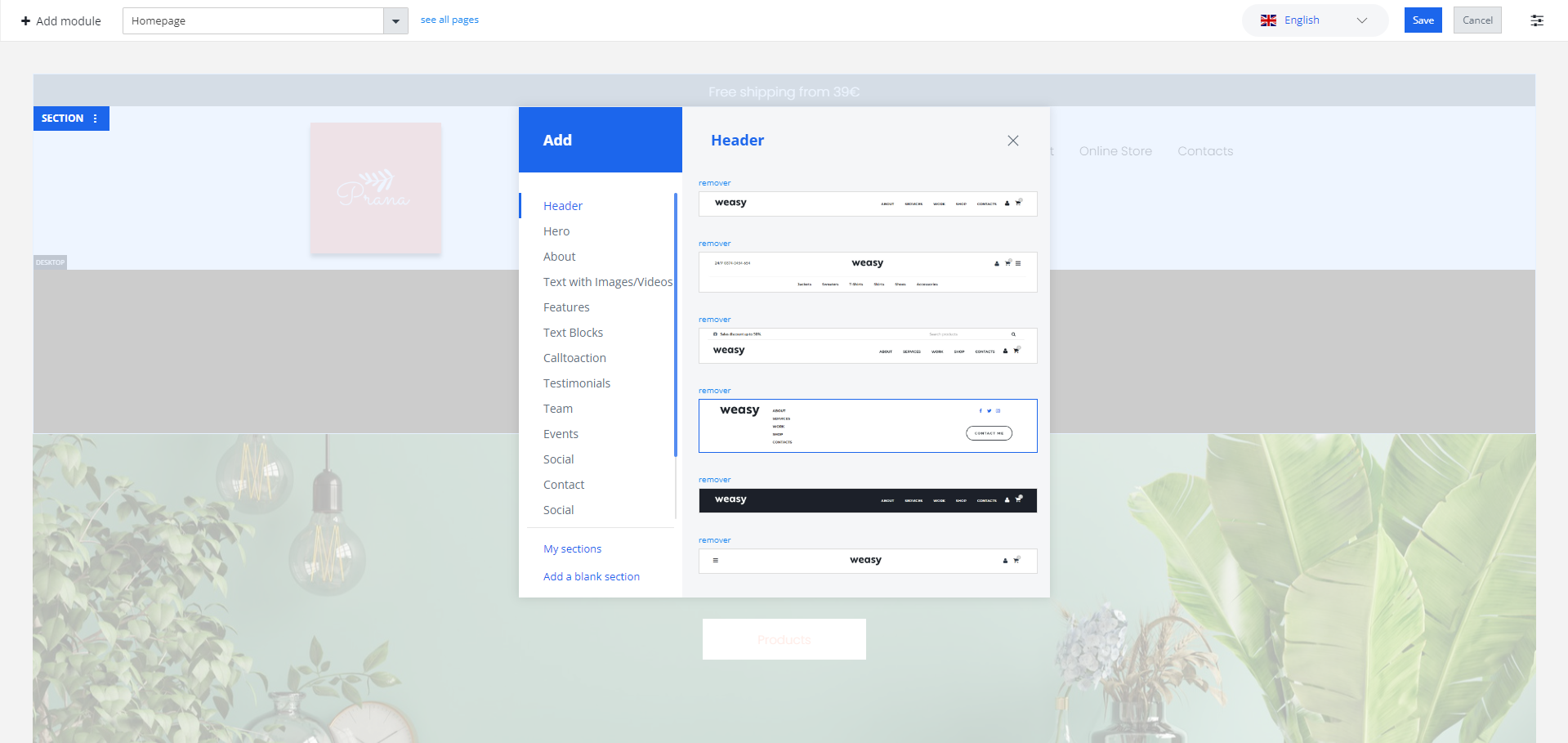Open the SECTION three-dot menu
This screenshot has width=1568, height=743.
point(96,119)
